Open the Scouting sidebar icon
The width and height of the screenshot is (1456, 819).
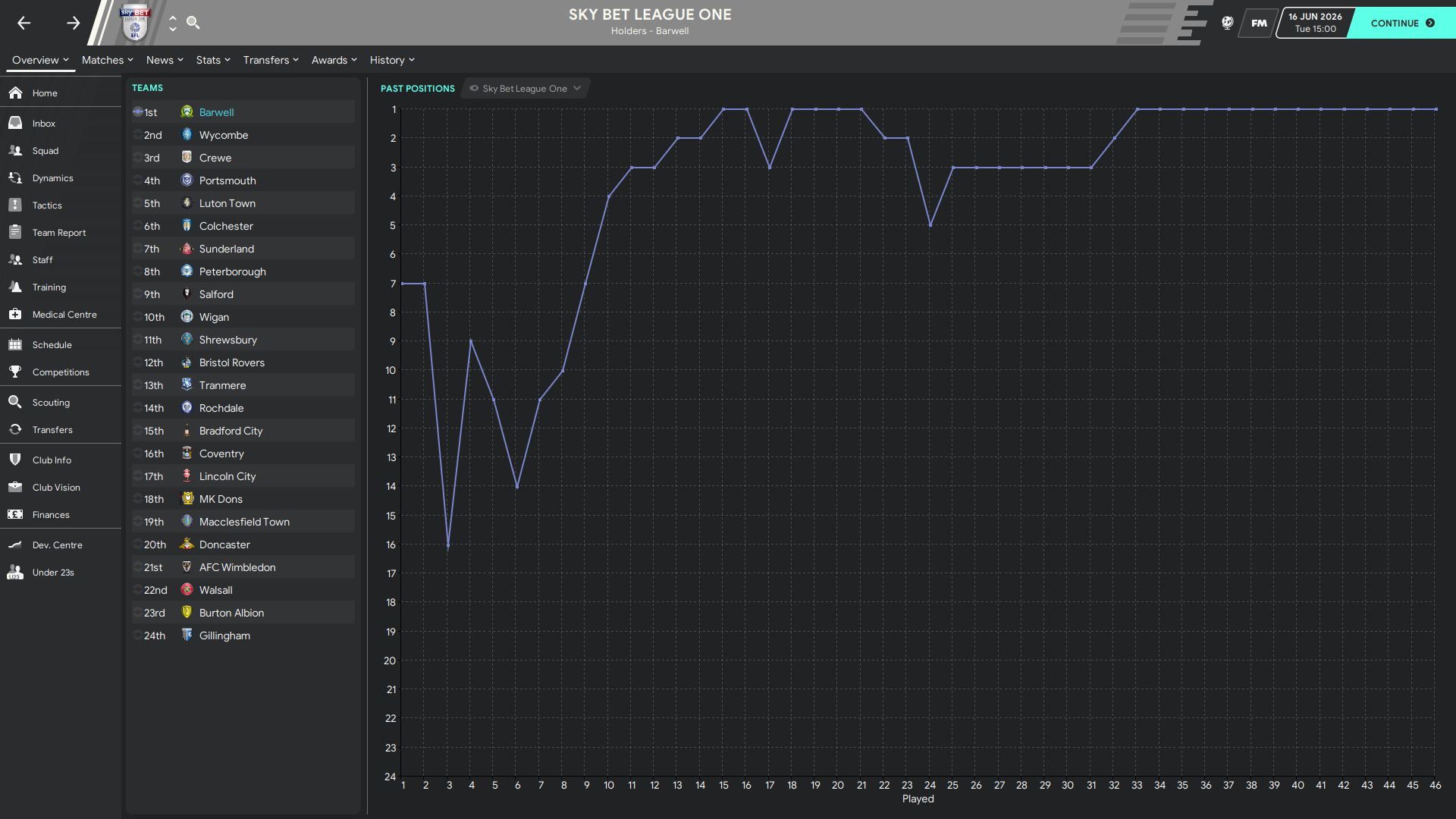pyautogui.click(x=15, y=402)
